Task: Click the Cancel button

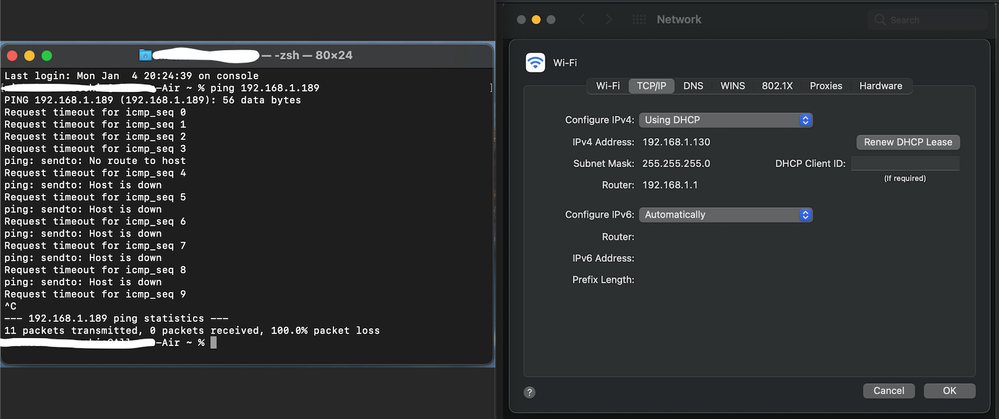Action: click(x=889, y=390)
